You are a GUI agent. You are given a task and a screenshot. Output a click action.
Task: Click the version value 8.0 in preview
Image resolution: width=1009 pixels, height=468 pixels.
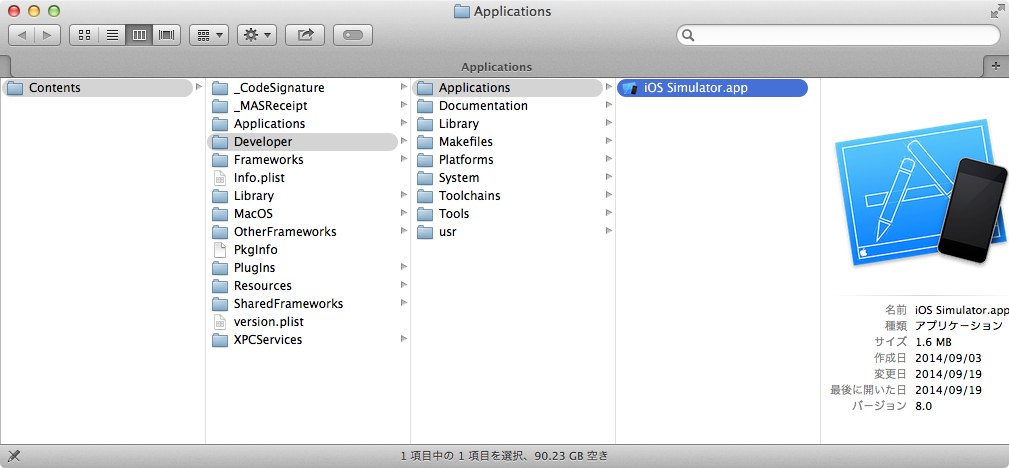pyautogui.click(x=923, y=406)
